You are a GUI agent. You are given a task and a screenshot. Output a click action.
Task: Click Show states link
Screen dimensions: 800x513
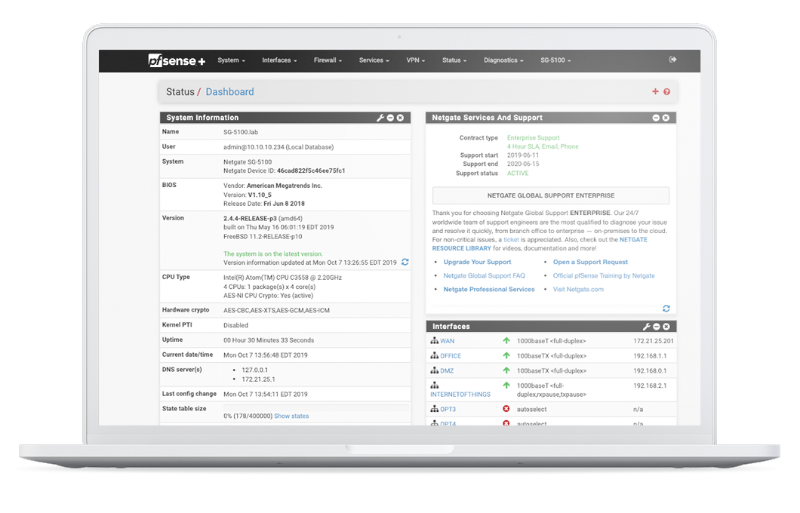[291, 416]
